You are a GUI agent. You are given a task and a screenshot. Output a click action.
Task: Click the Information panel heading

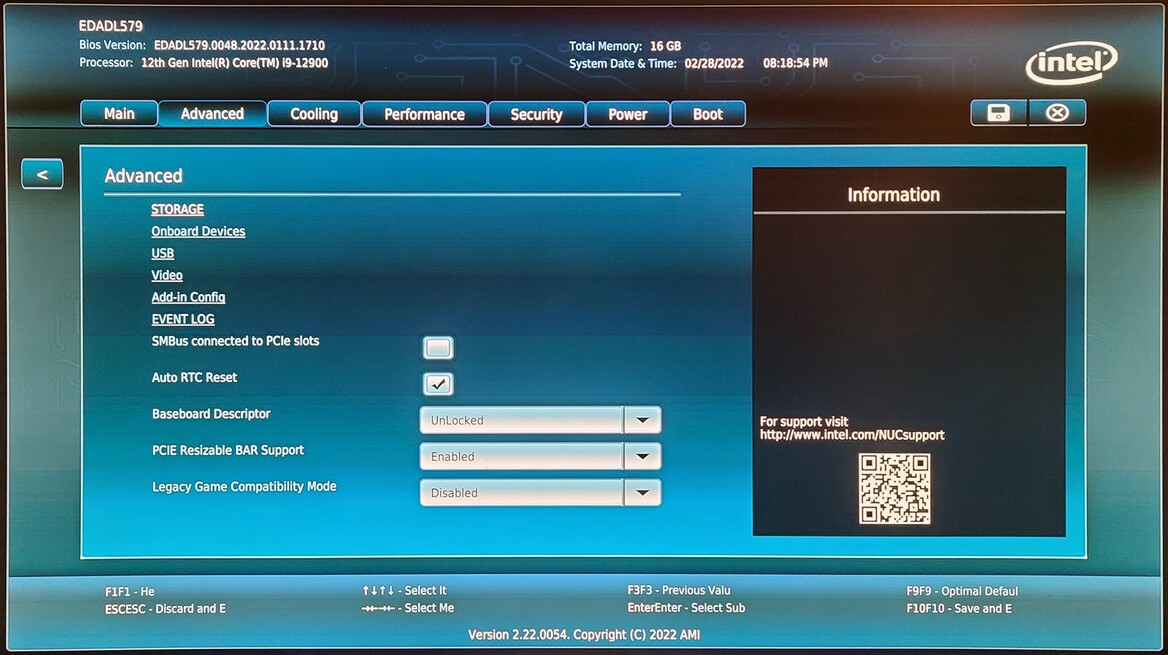(893, 195)
